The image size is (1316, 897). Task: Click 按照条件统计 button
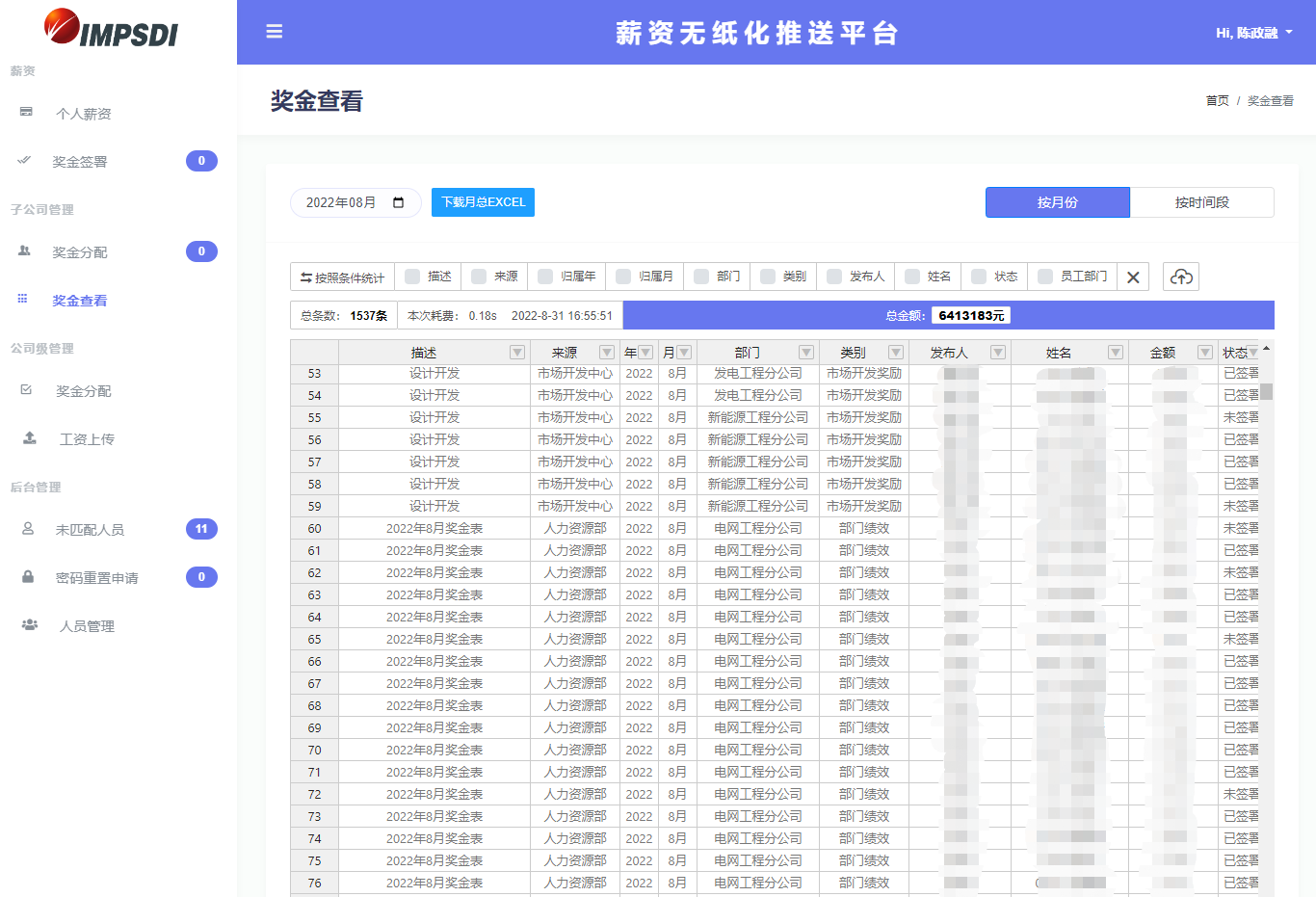pos(342,277)
